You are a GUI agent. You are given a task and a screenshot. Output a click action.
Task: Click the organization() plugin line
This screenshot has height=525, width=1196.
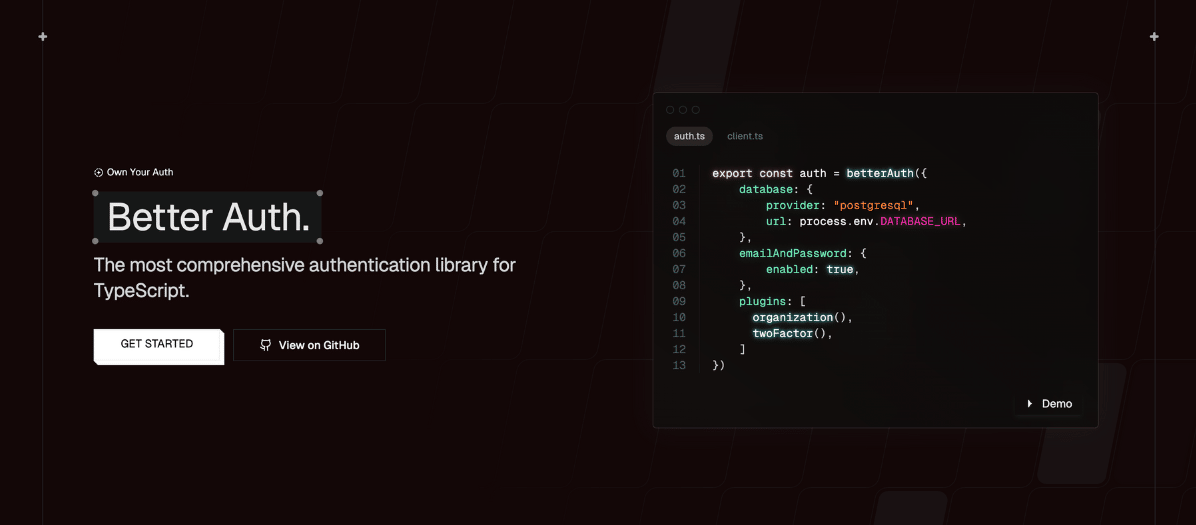point(802,317)
